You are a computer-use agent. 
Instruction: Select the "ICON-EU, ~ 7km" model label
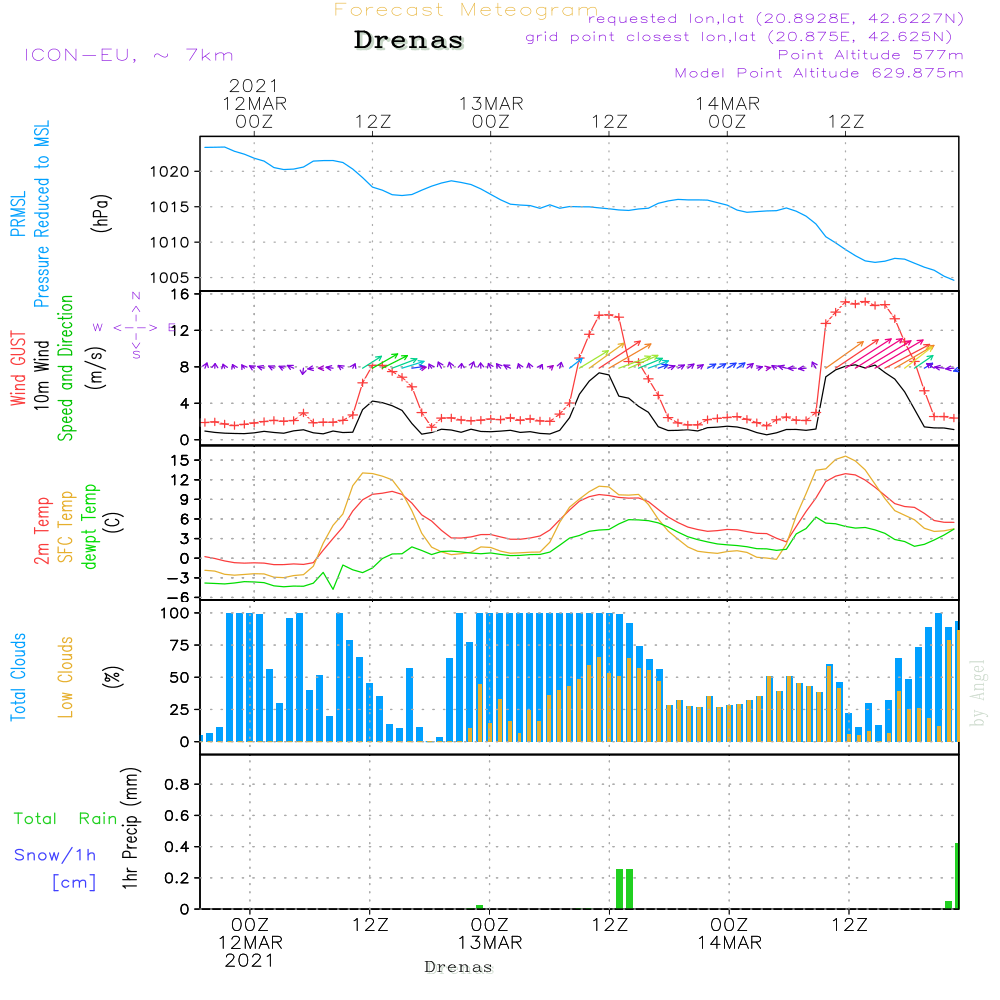pyautogui.click(x=128, y=55)
